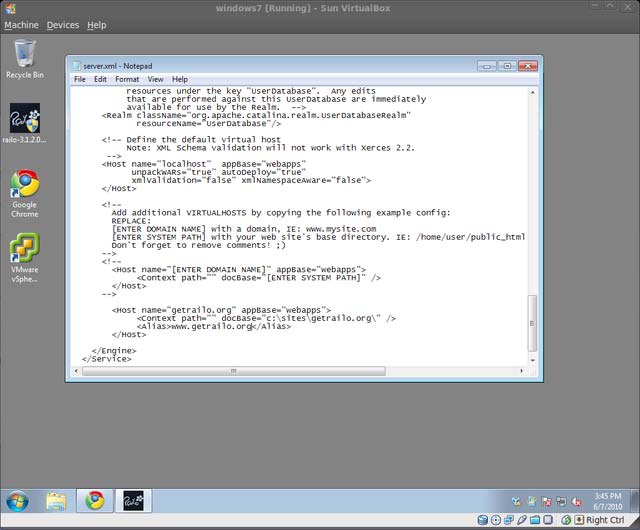Click the VirtualBox hard disk status icon
The image size is (640, 530).
coord(483,520)
